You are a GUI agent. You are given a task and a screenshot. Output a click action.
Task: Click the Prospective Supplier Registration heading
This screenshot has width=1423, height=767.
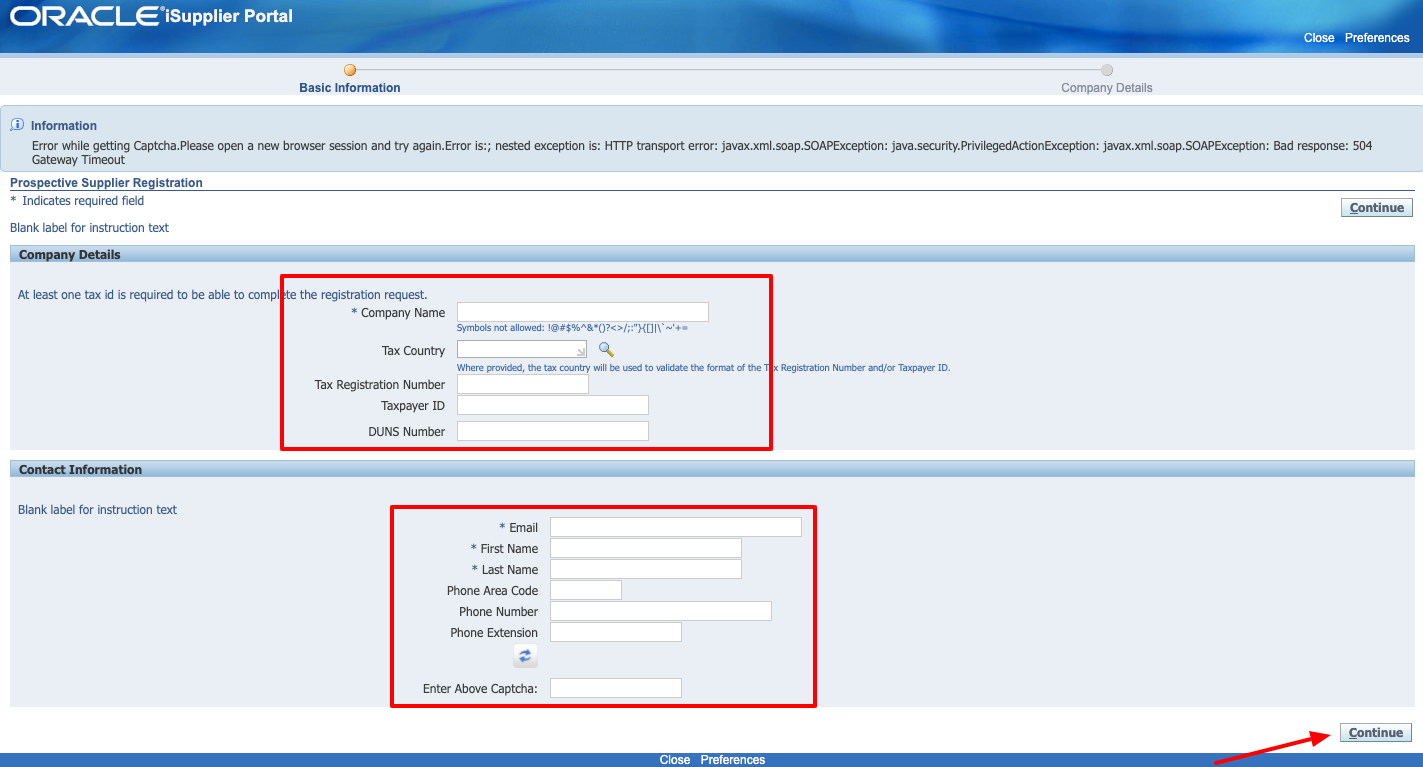[106, 183]
